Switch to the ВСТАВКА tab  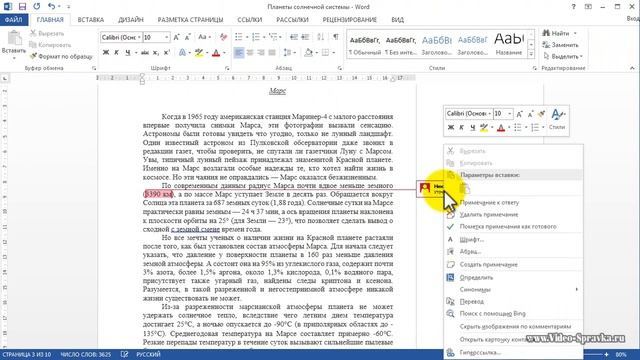[91, 20]
